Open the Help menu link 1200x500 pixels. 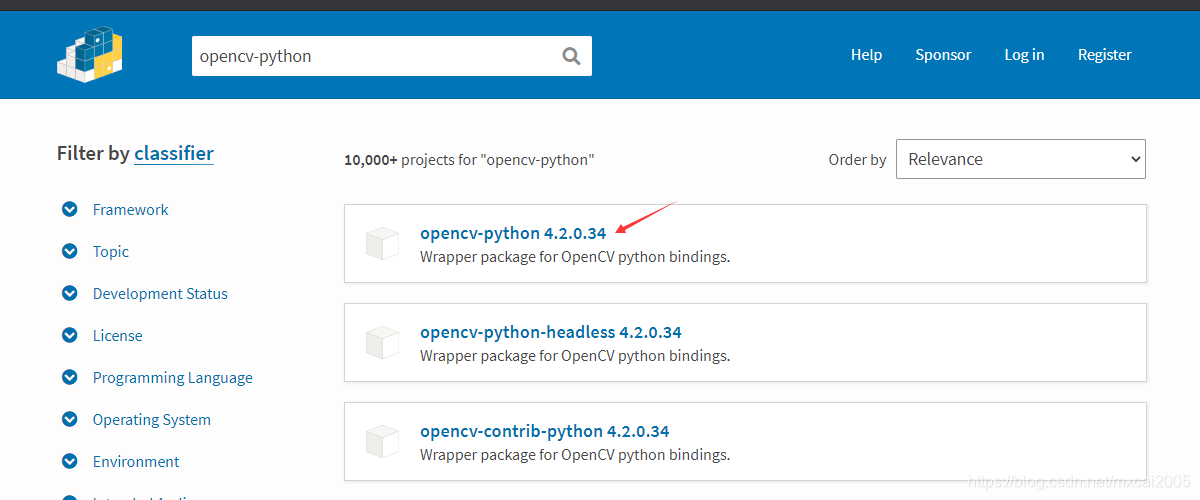tap(866, 55)
